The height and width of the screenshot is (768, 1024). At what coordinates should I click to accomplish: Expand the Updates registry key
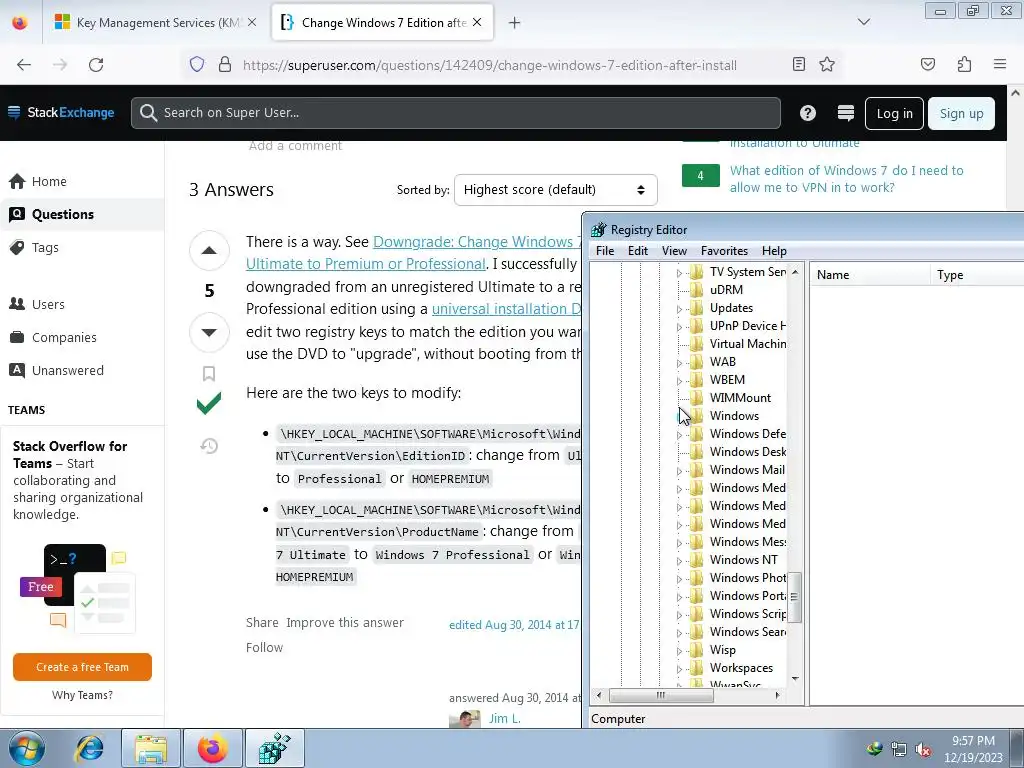[x=679, y=308]
